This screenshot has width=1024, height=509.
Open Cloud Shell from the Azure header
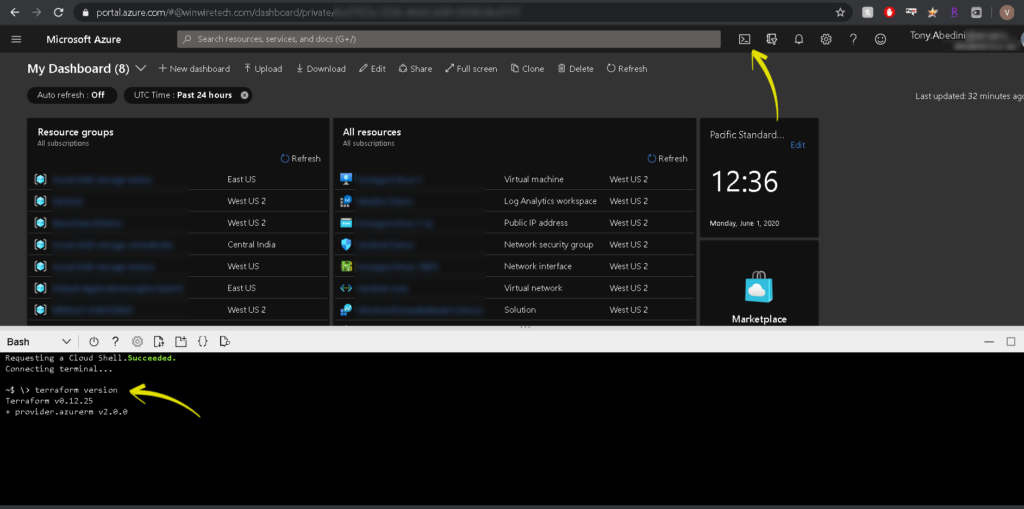click(x=744, y=39)
